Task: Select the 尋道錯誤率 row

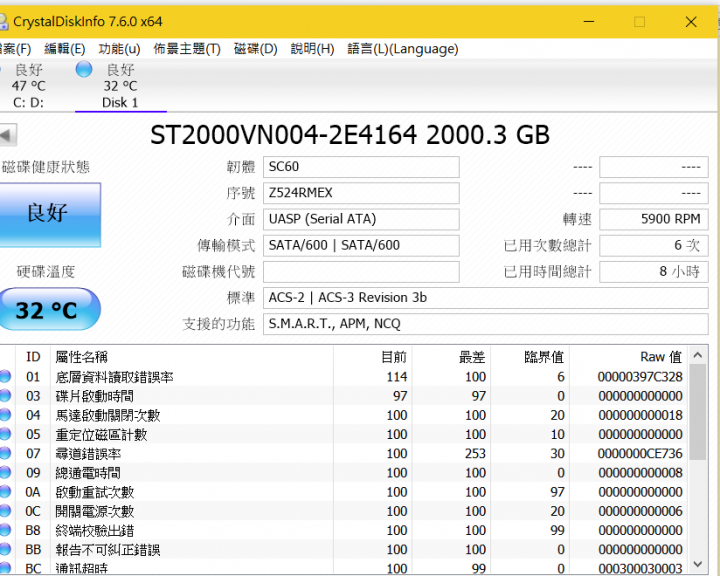Action: (x=343, y=453)
